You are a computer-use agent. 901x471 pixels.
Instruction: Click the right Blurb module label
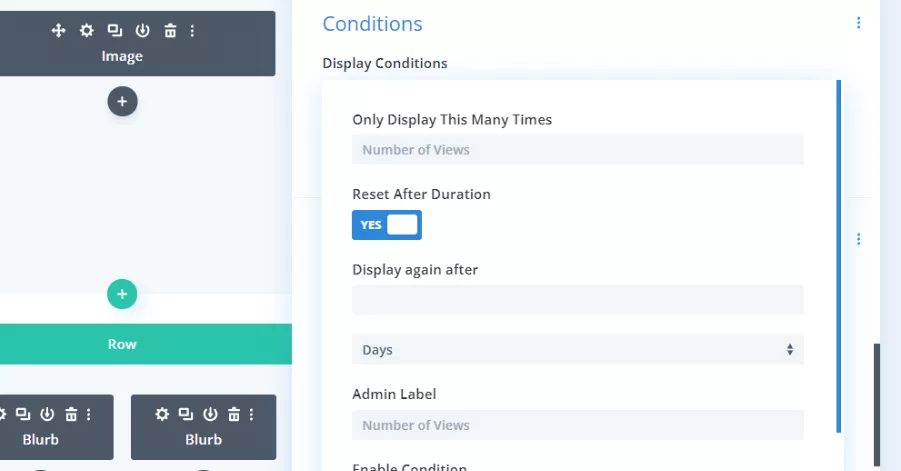click(x=203, y=439)
